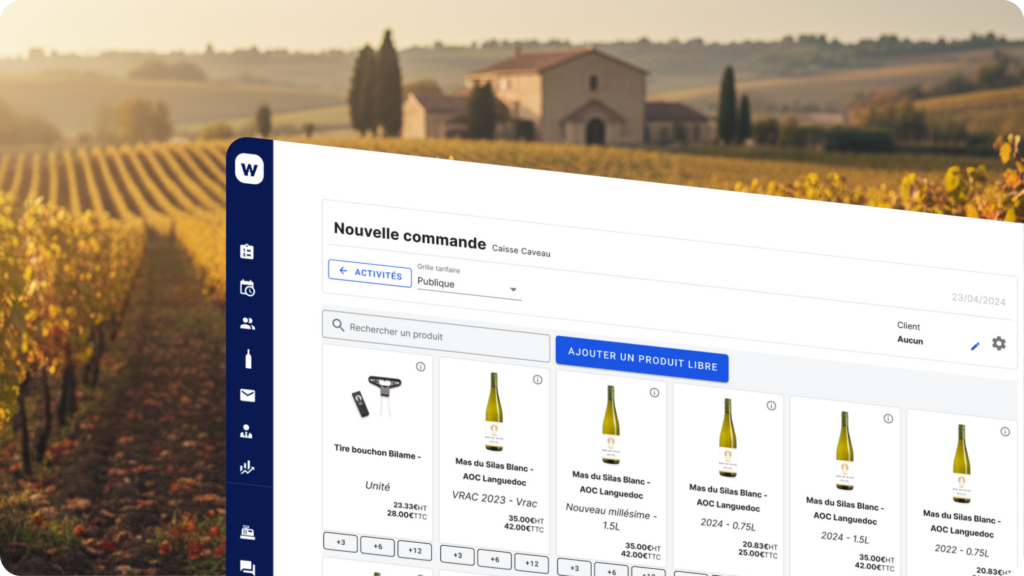Click the W app logo
This screenshot has height=576, width=1024.
click(x=250, y=169)
